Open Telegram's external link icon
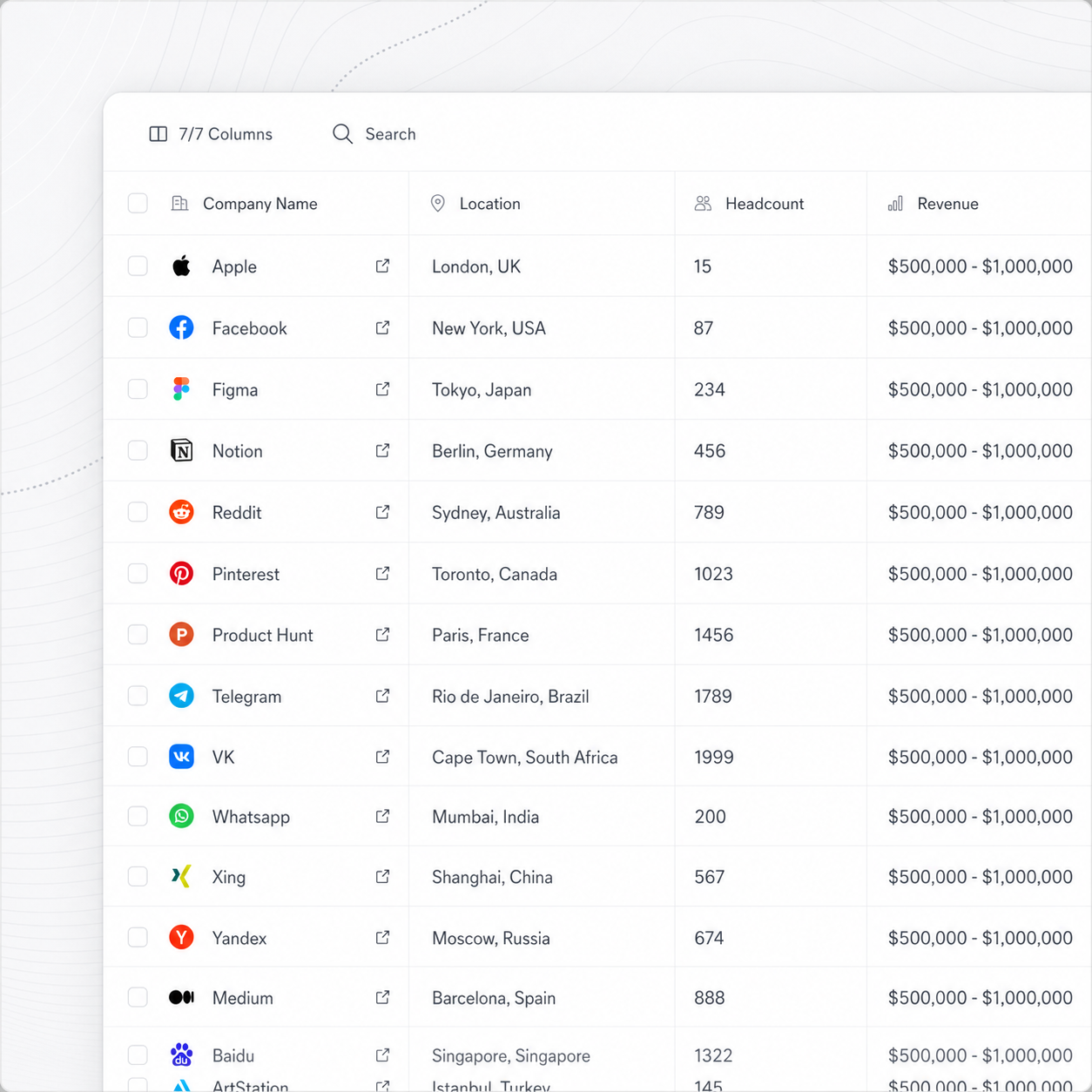Viewport: 1092px width, 1092px height. [382, 696]
